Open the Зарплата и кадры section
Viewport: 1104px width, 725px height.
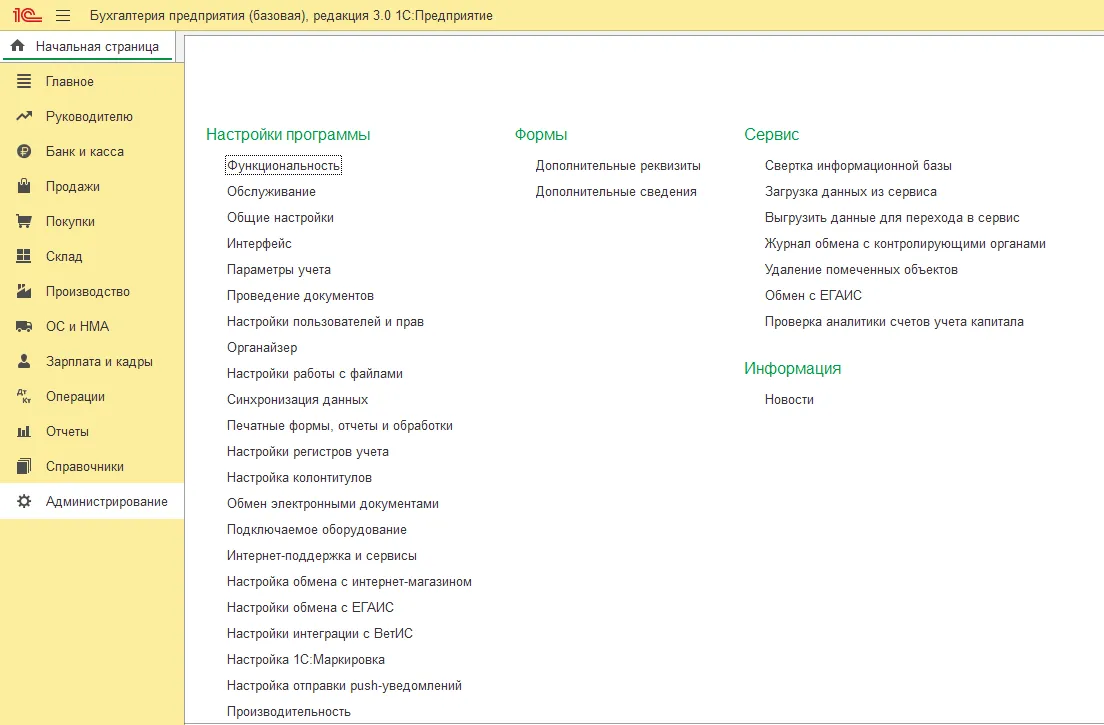point(99,362)
